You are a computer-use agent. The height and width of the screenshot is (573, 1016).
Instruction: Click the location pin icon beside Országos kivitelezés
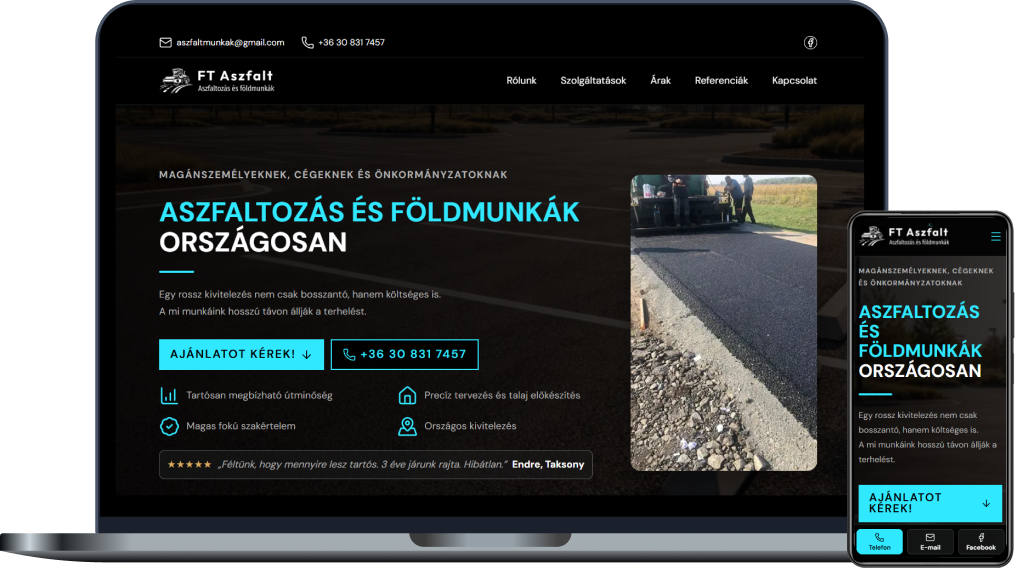click(x=407, y=427)
